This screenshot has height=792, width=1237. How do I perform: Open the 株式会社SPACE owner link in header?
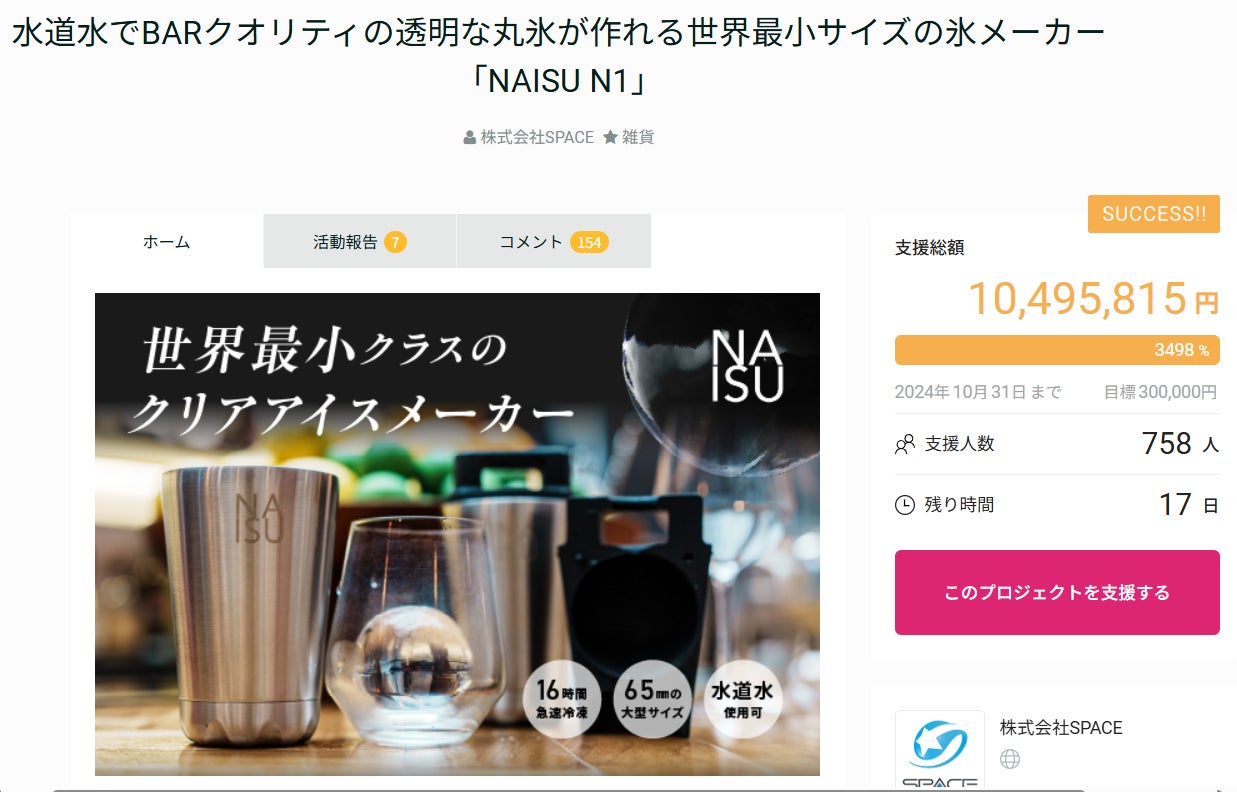(x=537, y=138)
